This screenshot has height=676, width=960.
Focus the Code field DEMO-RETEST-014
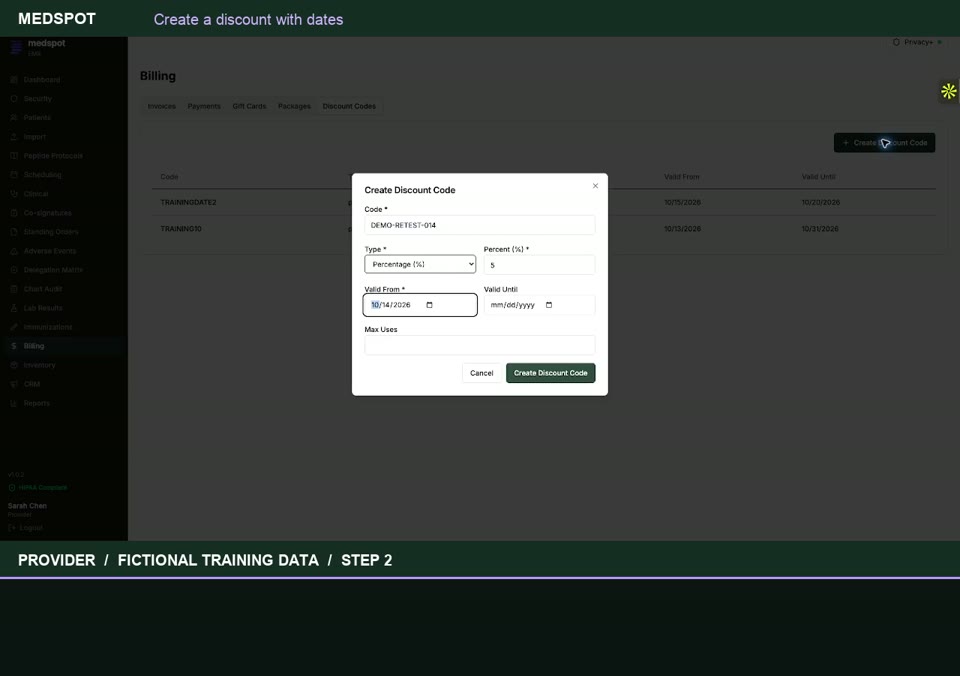point(479,225)
